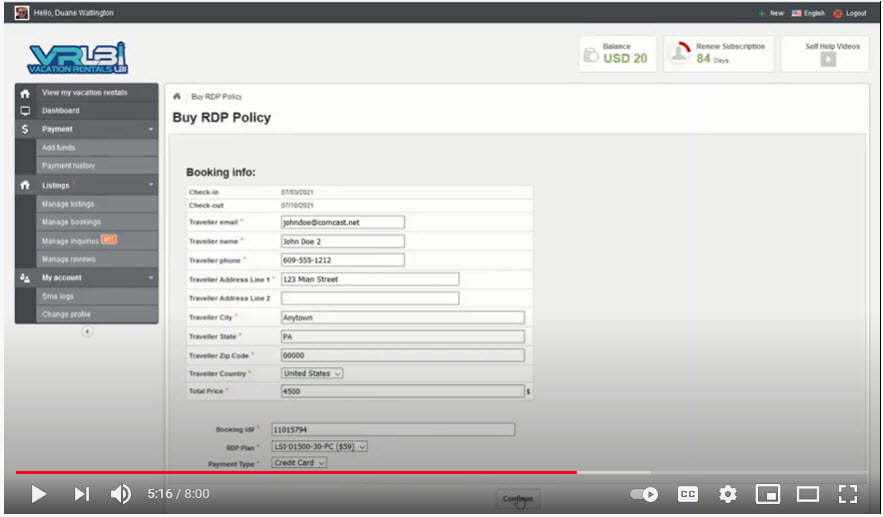The image size is (883, 517).
Task: Edit the Traveller State field
Action: coord(403,337)
